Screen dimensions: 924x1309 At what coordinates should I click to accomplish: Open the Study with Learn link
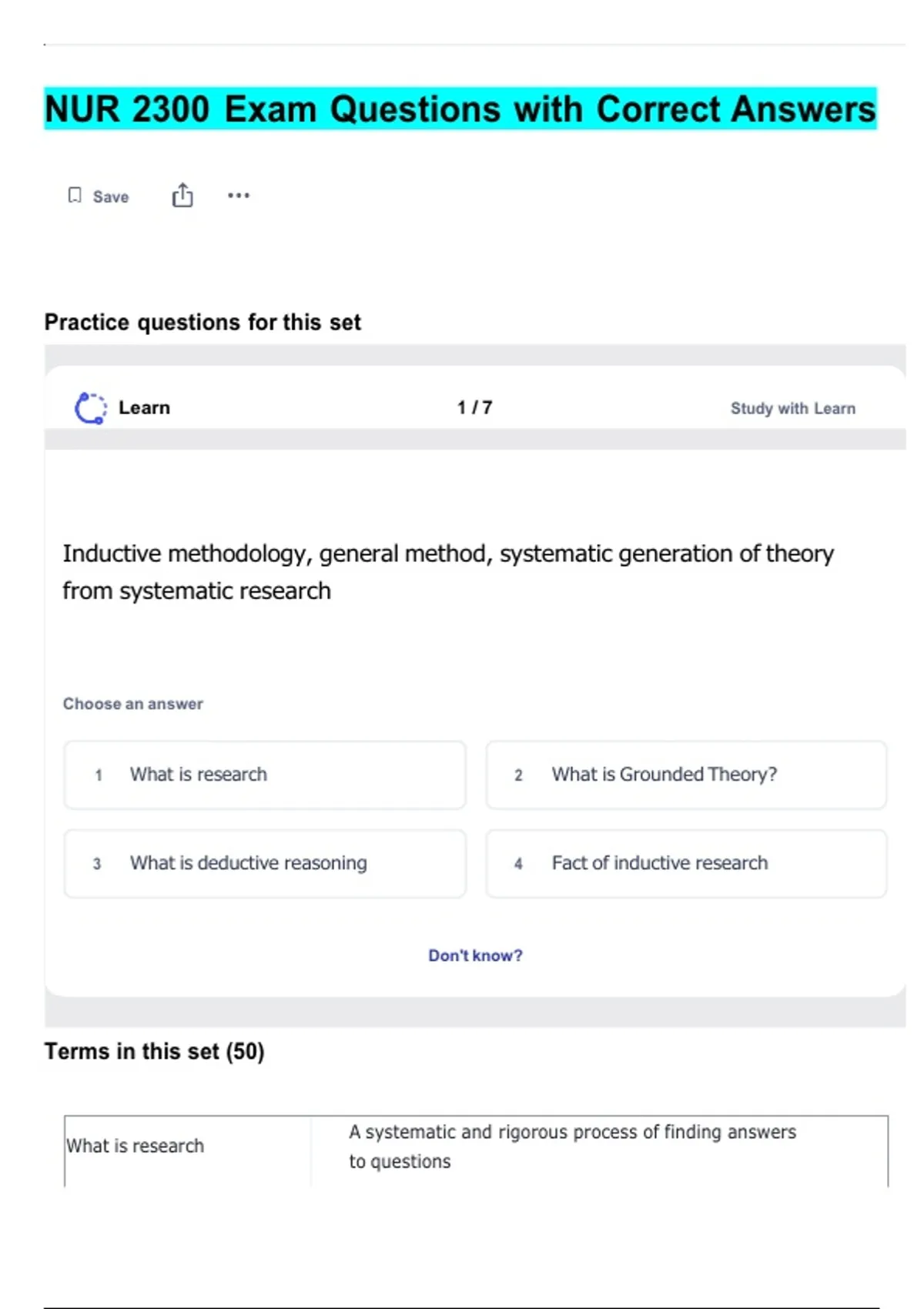coord(792,409)
